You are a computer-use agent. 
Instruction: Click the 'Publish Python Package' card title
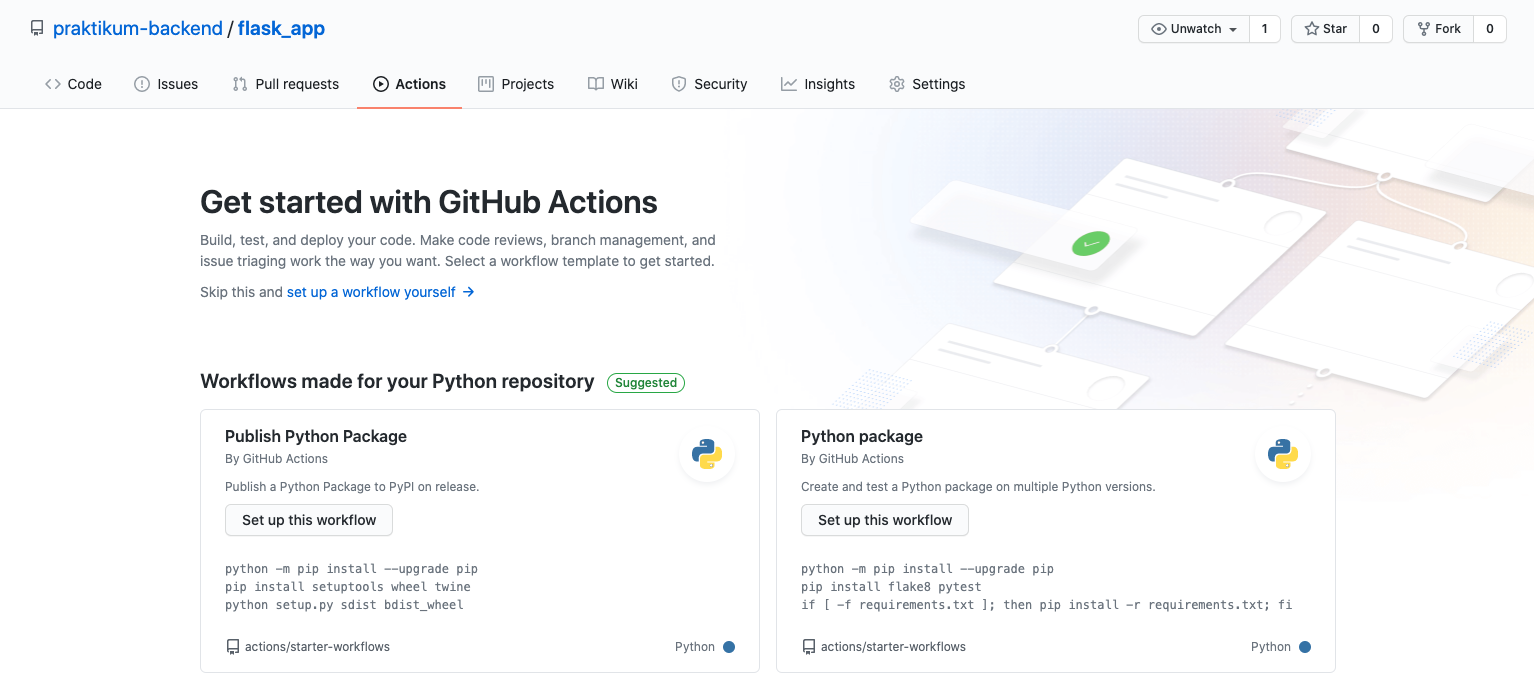pyautogui.click(x=316, y=436)
